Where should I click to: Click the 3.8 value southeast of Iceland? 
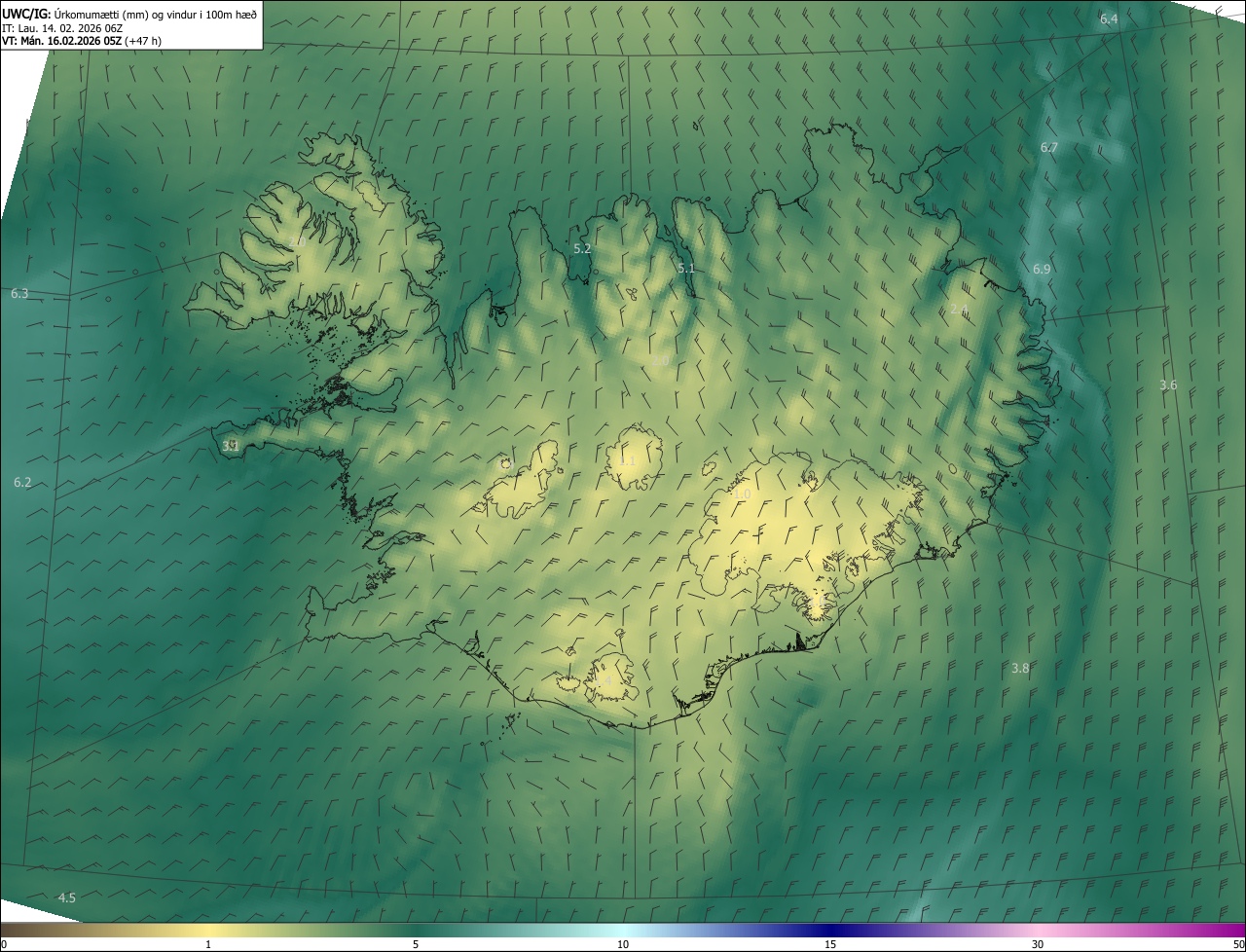(x=1020, y=668)
